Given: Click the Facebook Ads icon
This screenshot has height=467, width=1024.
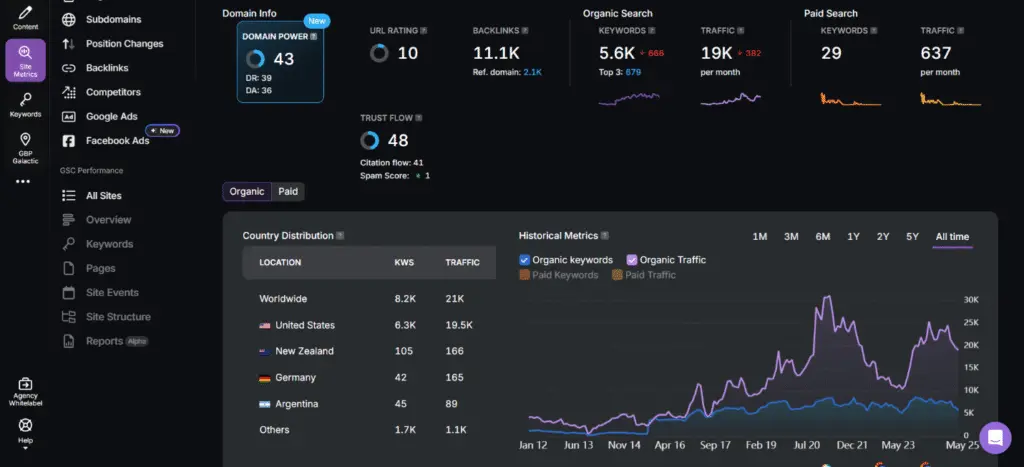Looking at the screenshot, I should [x=69, y=140].
